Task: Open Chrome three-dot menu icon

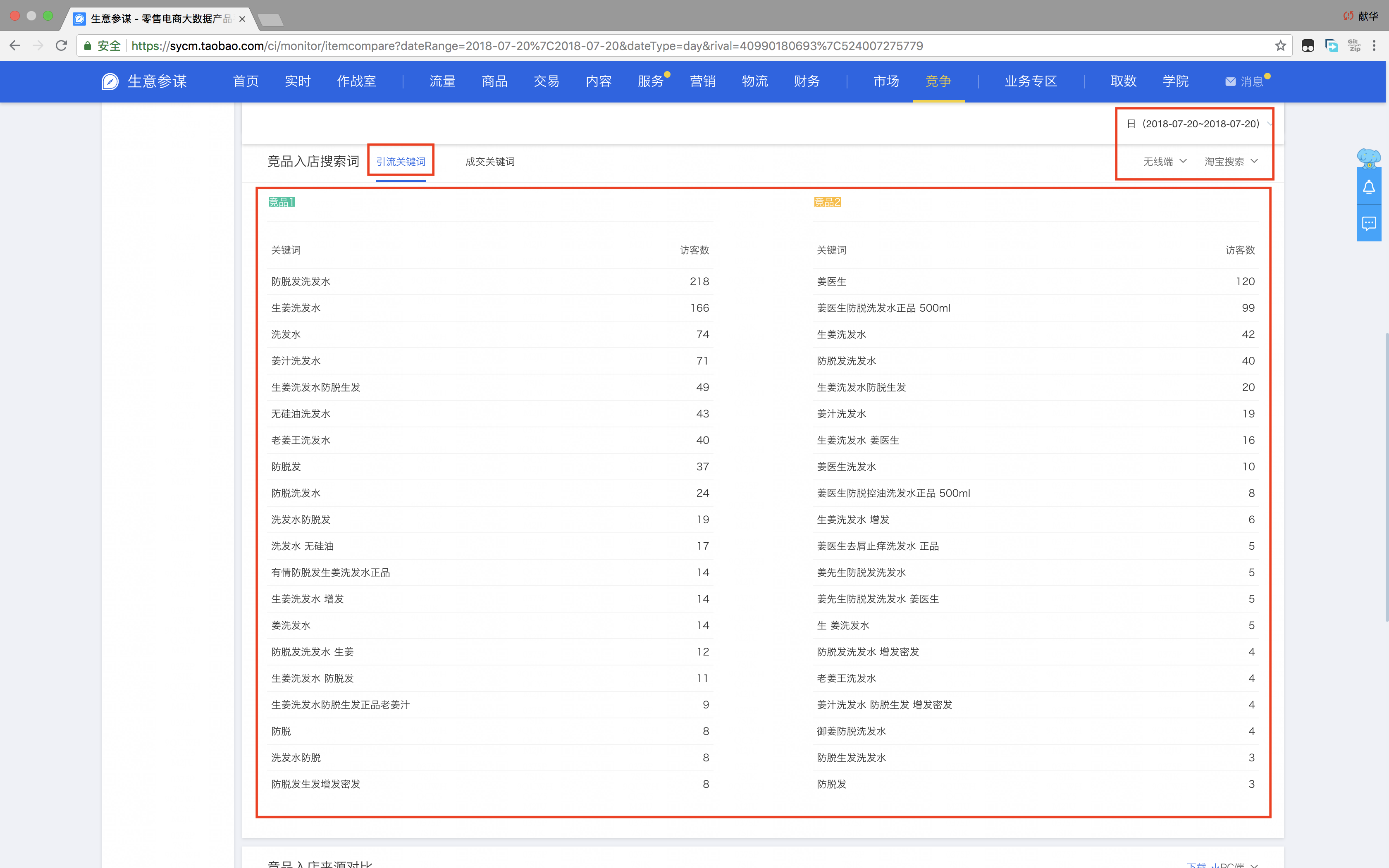Action: (x=1374, y=46)
